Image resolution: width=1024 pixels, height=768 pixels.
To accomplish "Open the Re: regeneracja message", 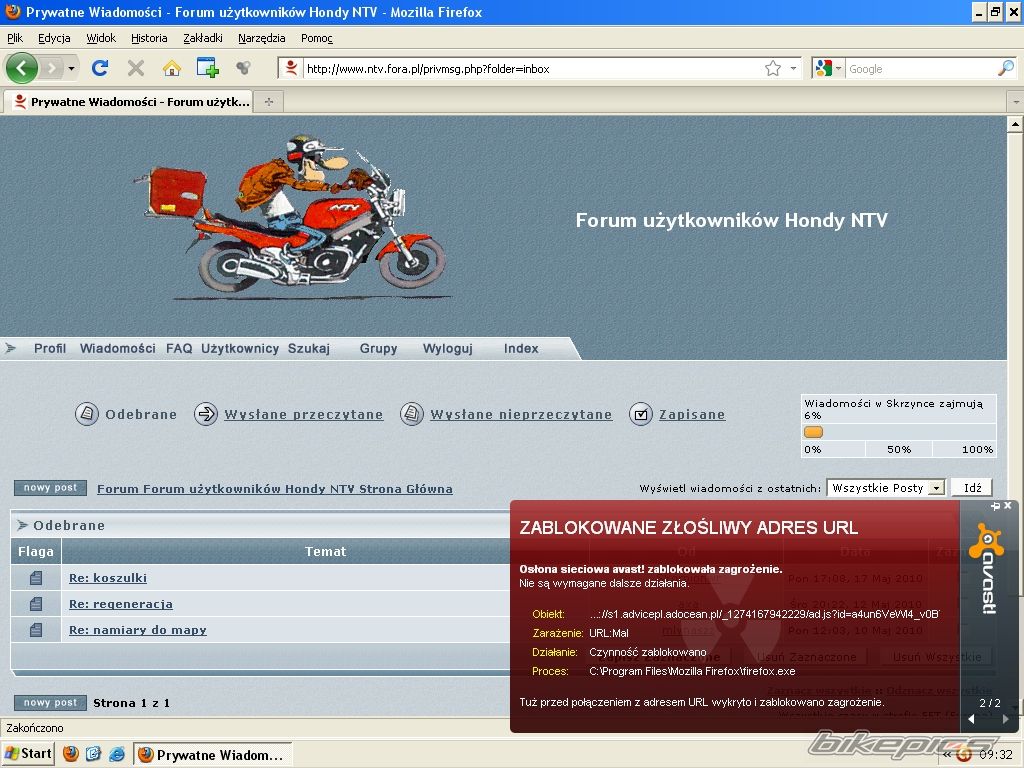I will 121,604.
